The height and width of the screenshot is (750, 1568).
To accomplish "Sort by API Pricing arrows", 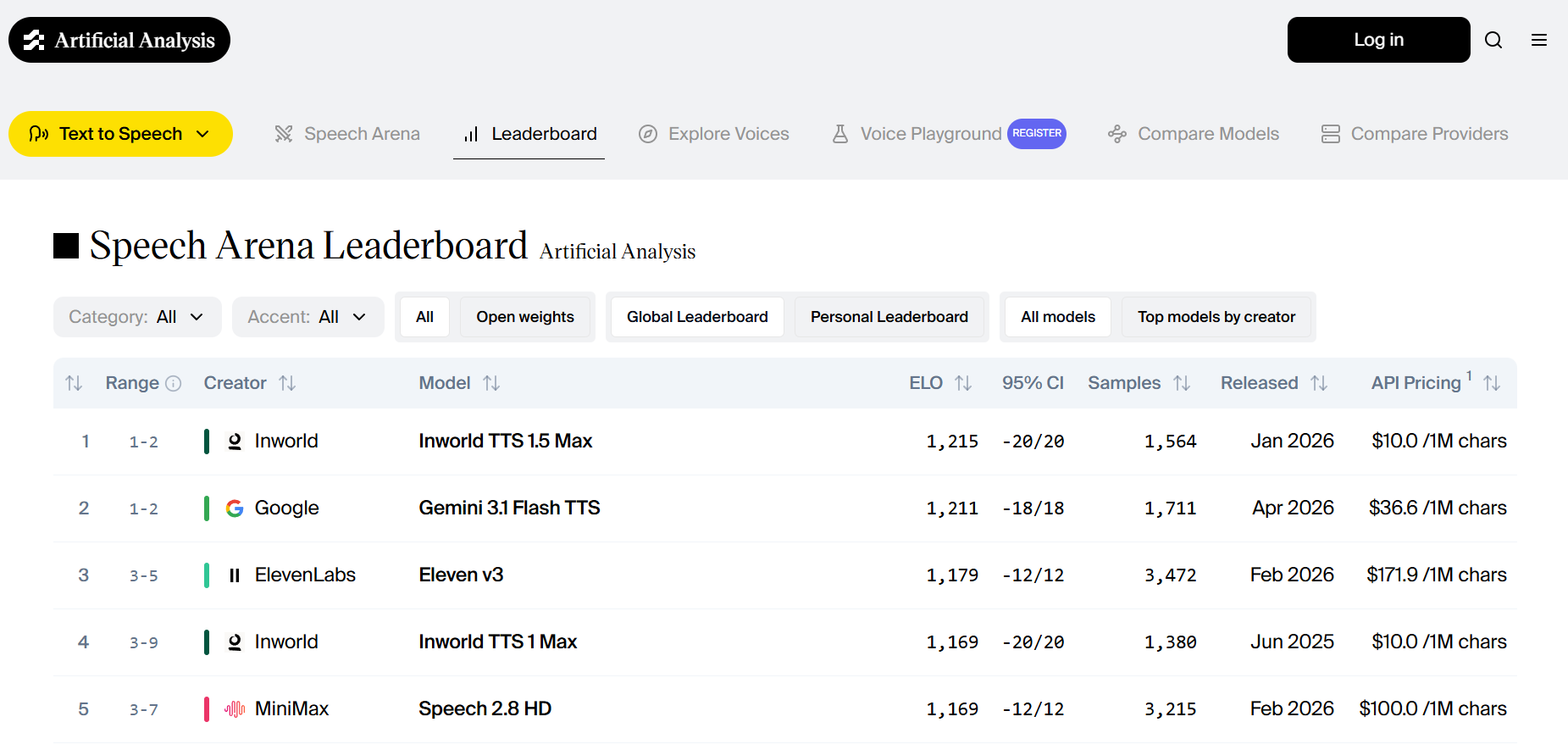I will (1492, 383).
